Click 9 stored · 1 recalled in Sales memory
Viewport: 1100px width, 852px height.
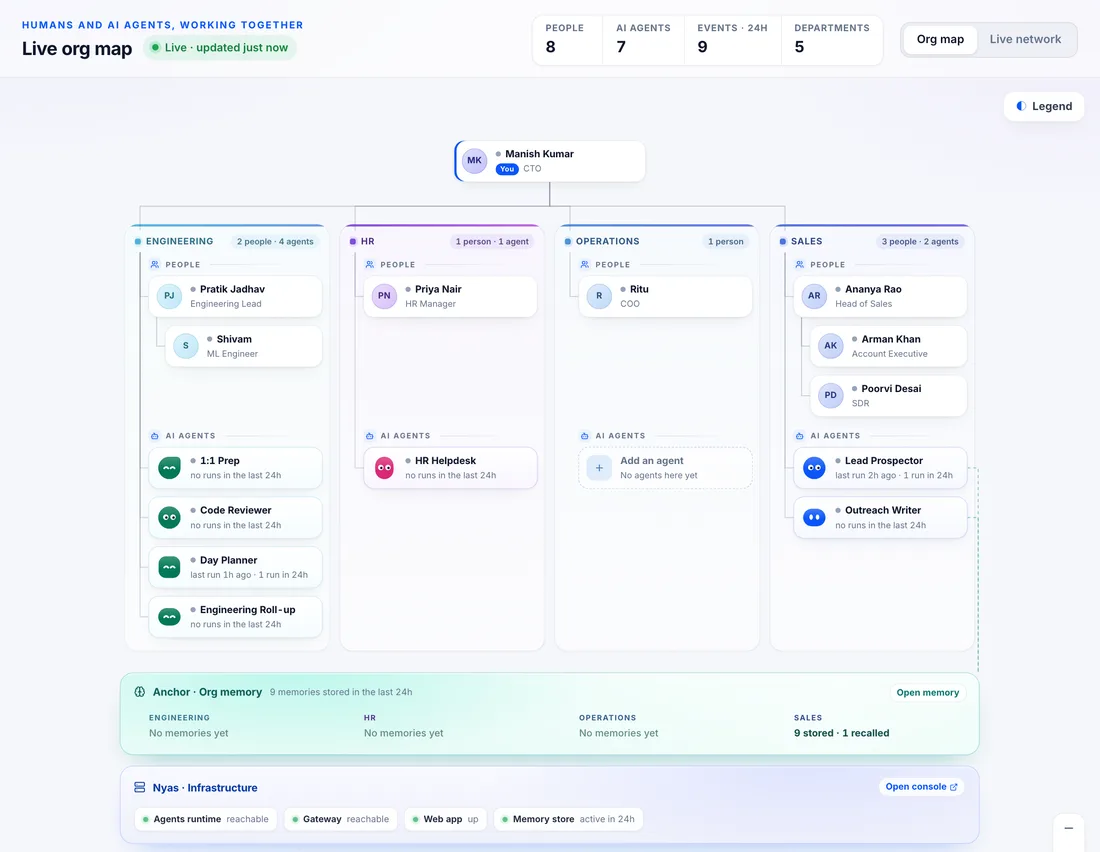point(841,733)
